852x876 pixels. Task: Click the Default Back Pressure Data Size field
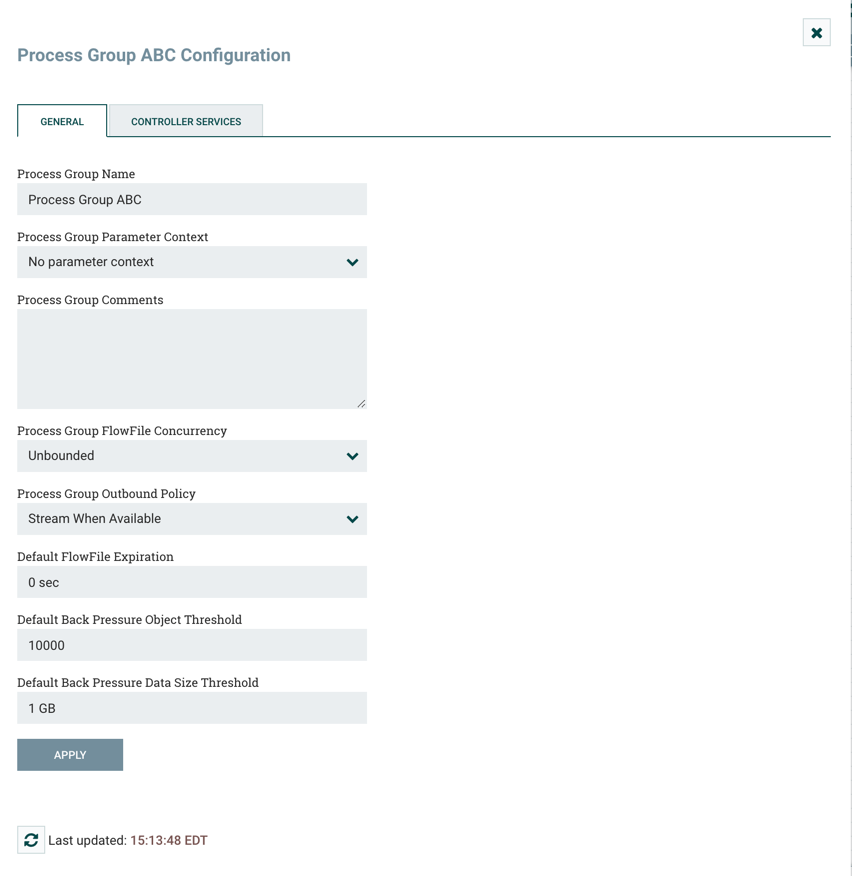point(191,708)
